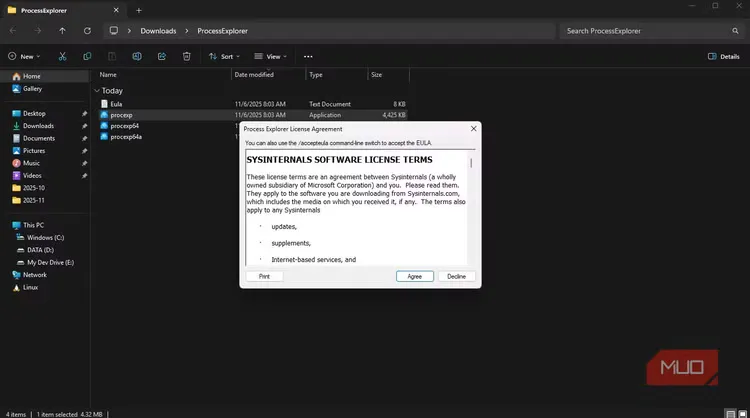Switch to large thumbnails view icon in status bar

(742, 414)
